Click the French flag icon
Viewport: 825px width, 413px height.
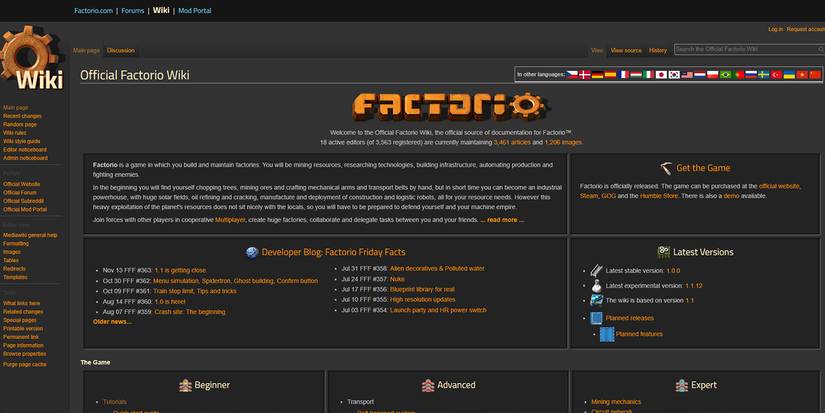tap(622, 75)
